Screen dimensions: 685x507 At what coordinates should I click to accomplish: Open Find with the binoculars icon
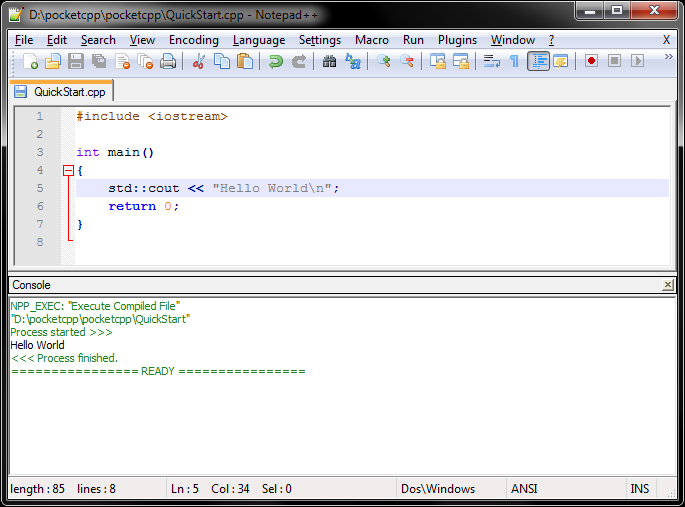click(329, 61)
